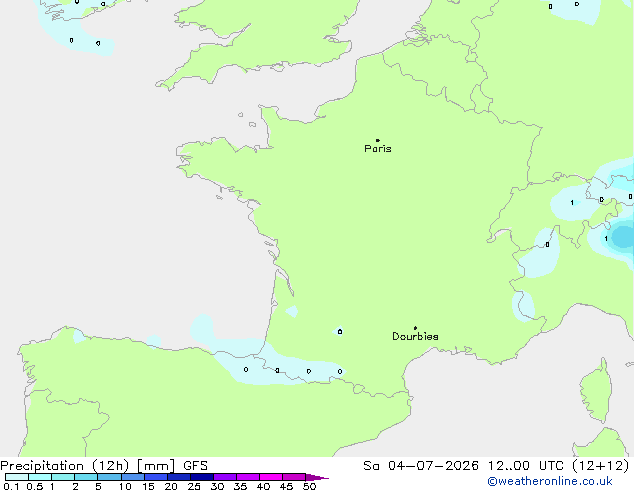
Task: Pick the legend swatch between 20 and 25
Action: [179, 477]
